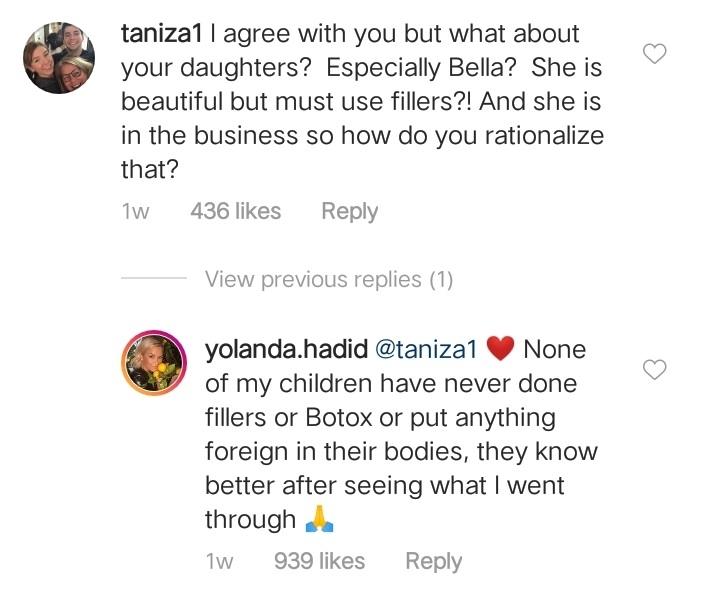The height and width of the screenshot is (593, 709).
Task: Like taniza1's comment with the heart icon
Action: [654, 54]
